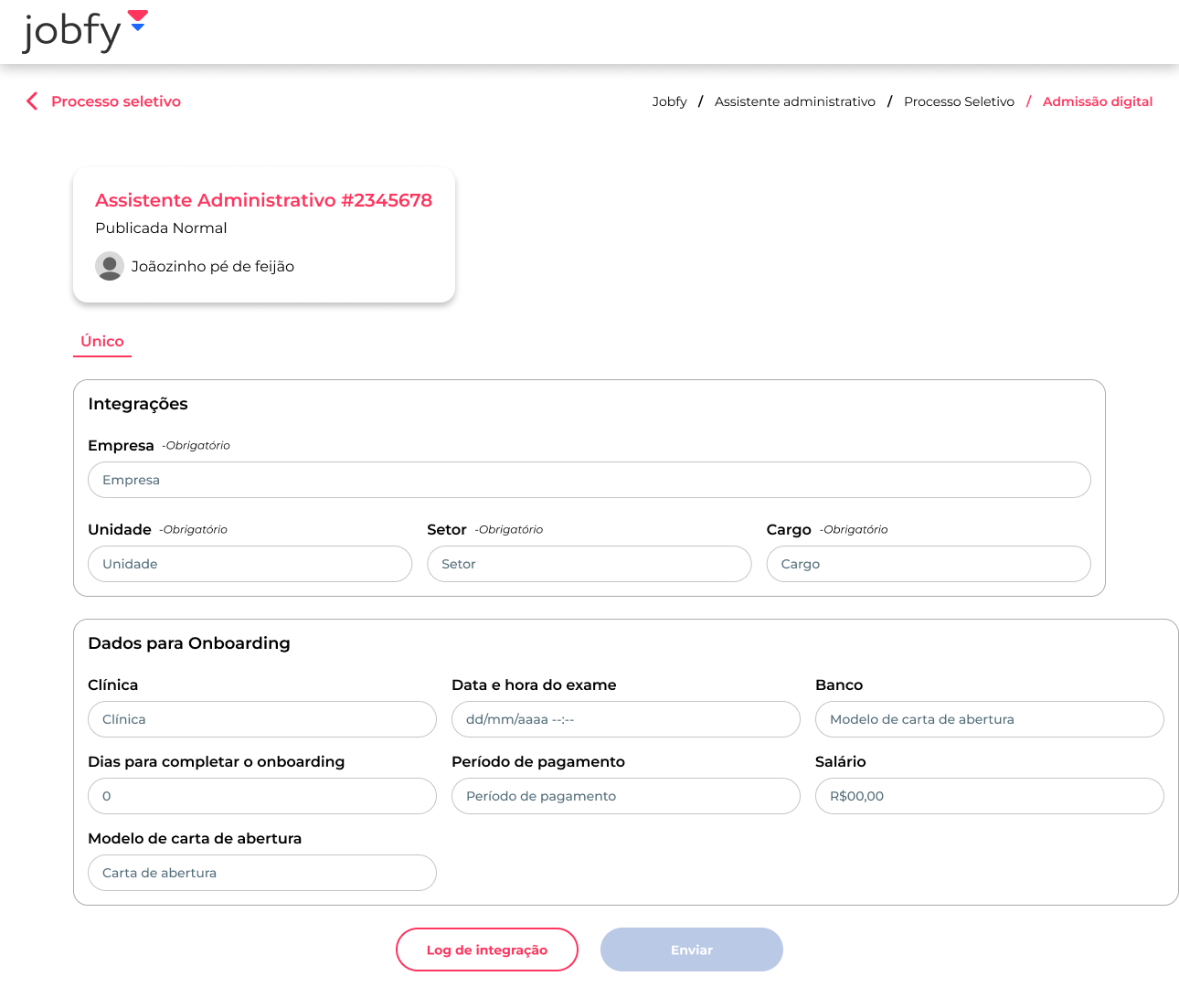Click the back chevron arrow icon

pos(32,101)
